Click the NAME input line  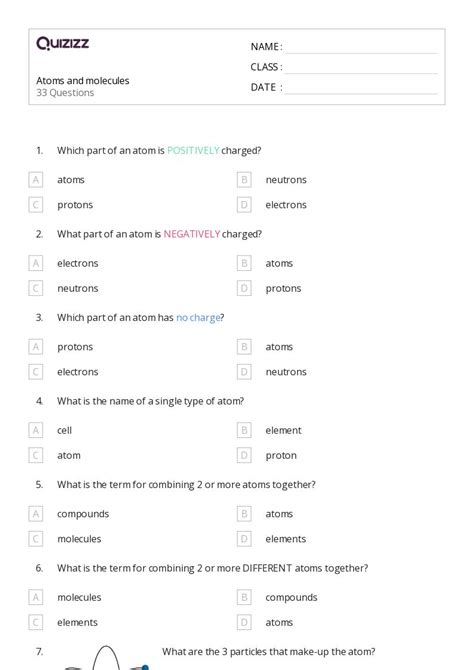pyautogui.click(x=361, y=48)
